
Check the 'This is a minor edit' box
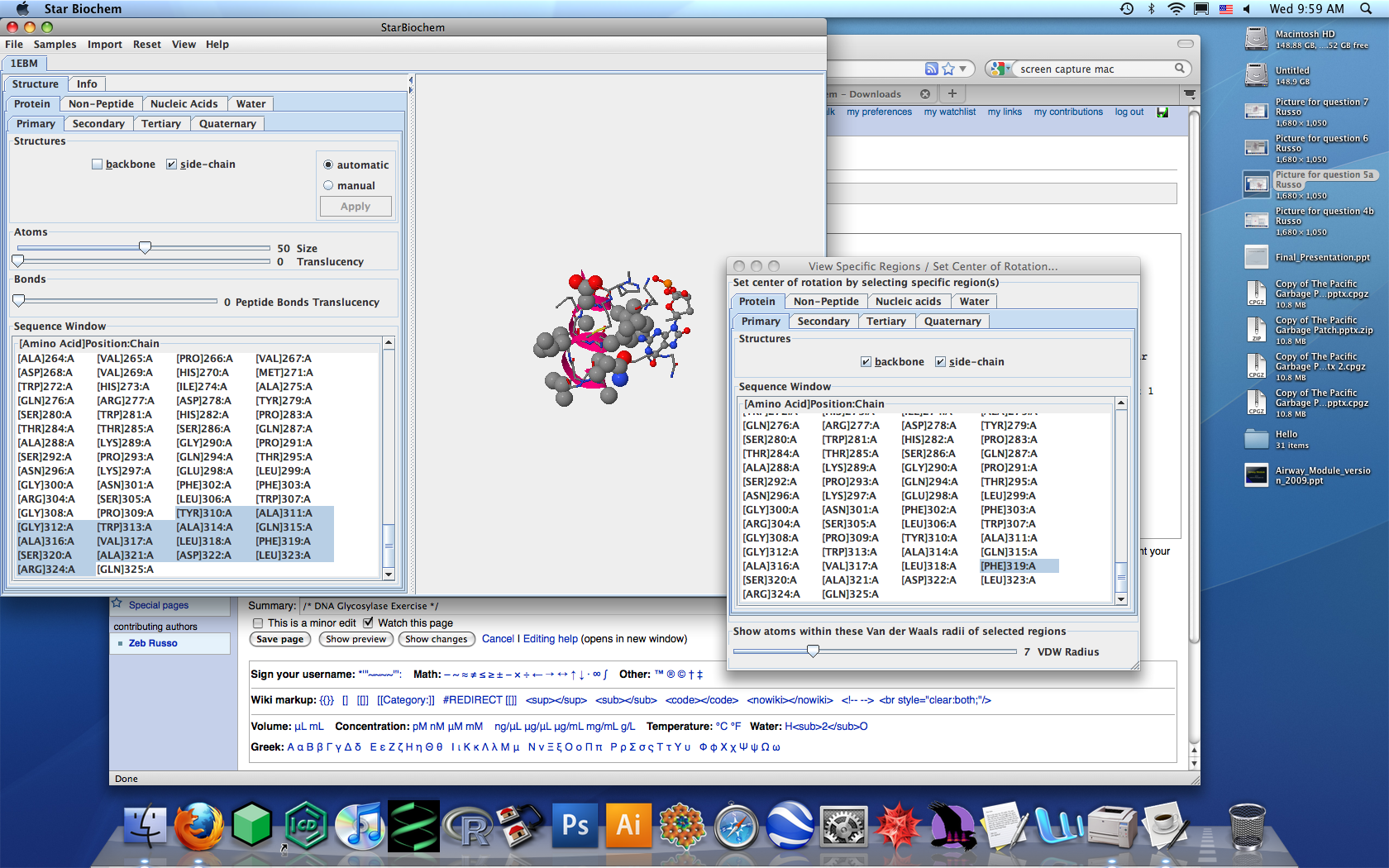(258, 623)
